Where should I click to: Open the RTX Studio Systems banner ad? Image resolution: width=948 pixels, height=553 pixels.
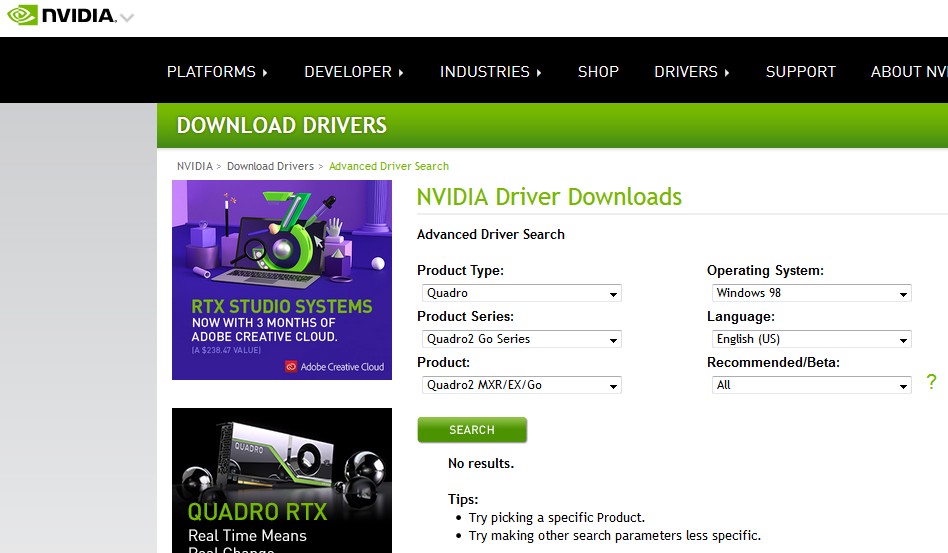click(x=282, y=280)
